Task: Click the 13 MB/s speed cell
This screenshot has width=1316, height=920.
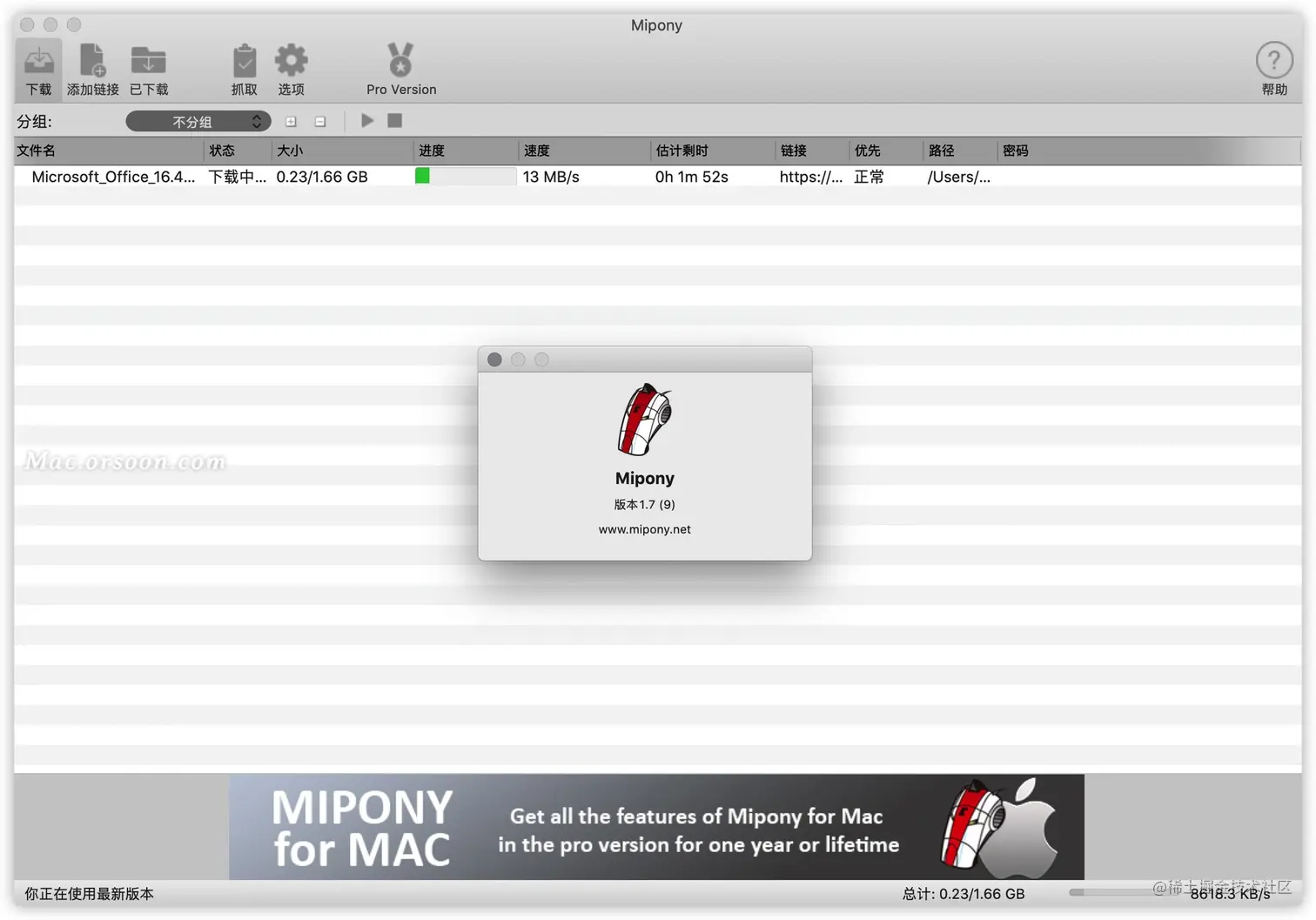Action: 551,177
